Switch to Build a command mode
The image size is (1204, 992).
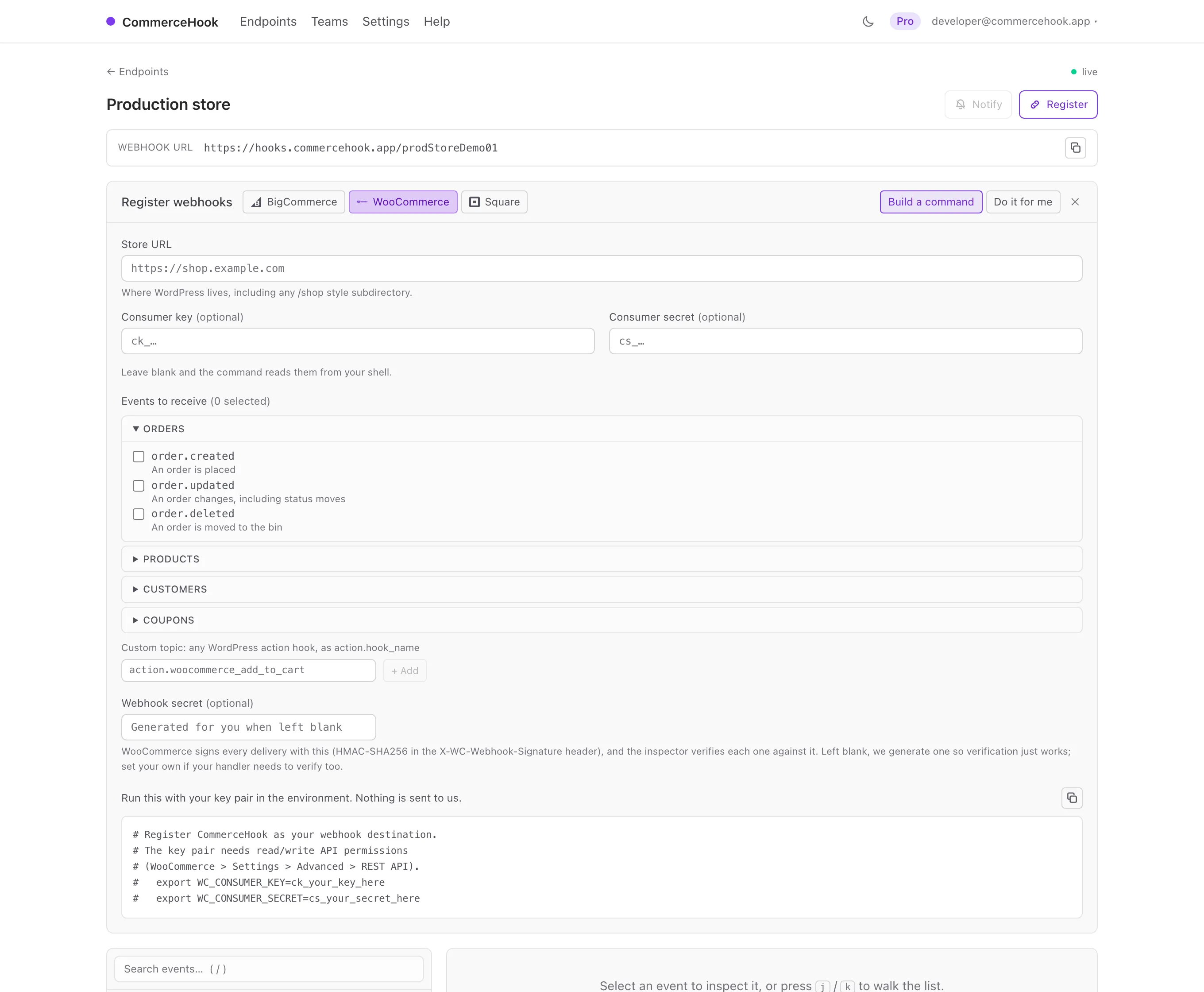click(930, 201)
